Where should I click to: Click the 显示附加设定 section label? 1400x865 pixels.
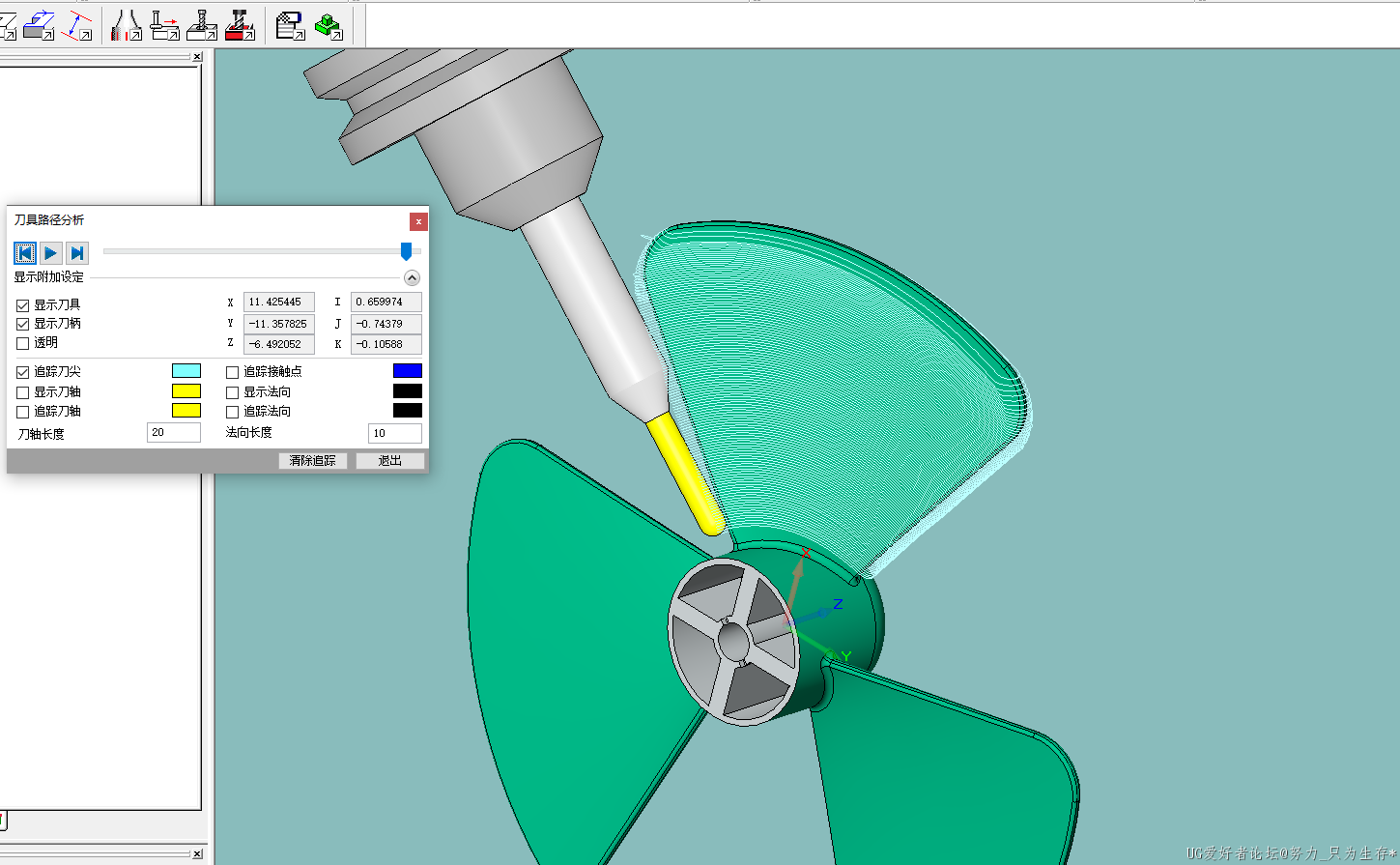[x=49, y=277]
